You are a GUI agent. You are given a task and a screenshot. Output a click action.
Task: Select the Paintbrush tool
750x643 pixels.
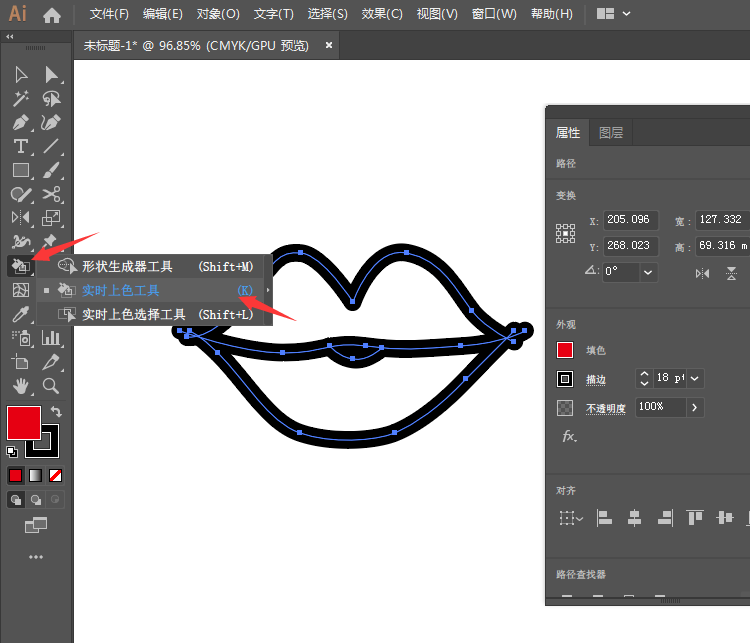pyautogui.click(x=51, y=170)
